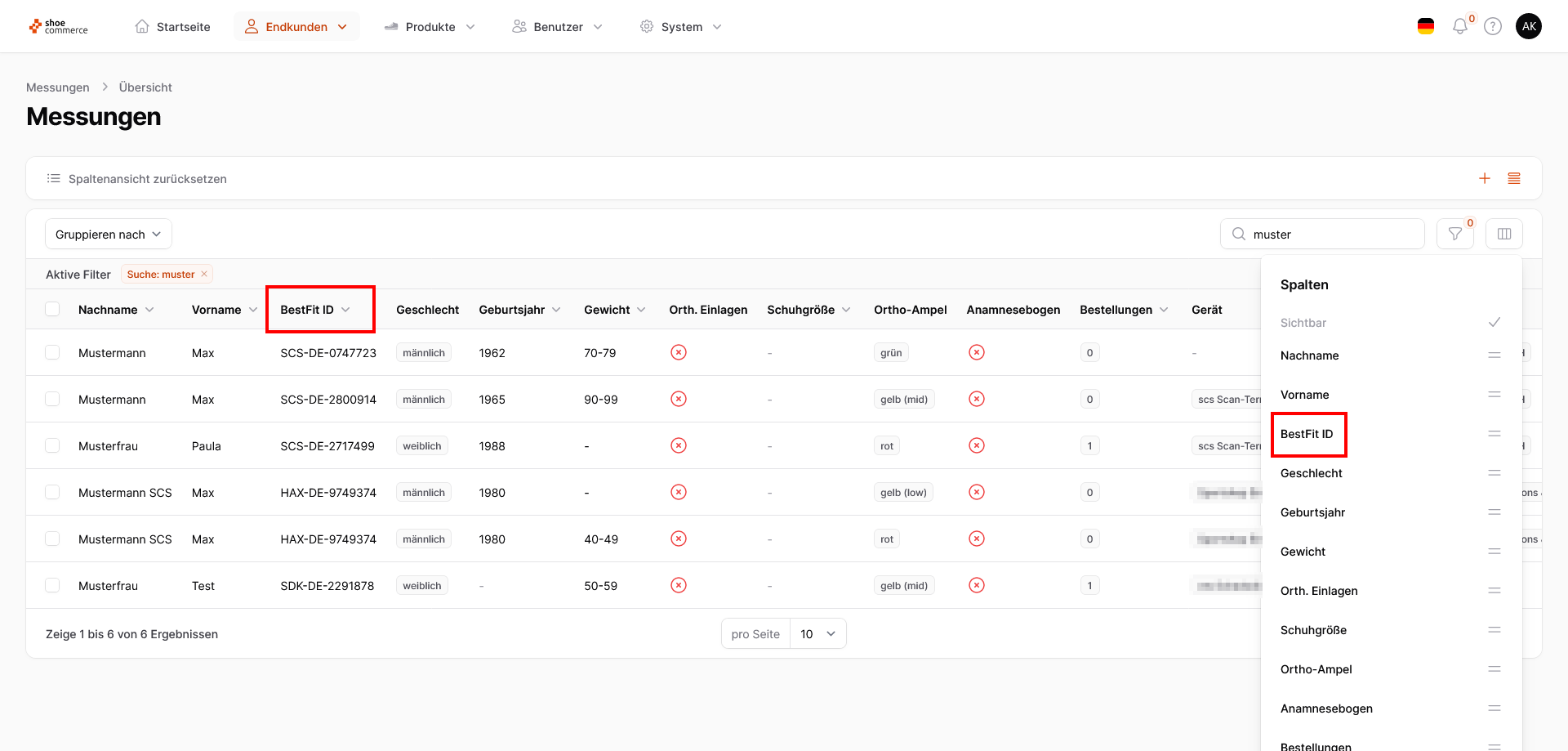Remove the 'Suche: muster' filter chip
Image resolution: width=1568 pixels, height=751 pixels.
pos(204,275)
